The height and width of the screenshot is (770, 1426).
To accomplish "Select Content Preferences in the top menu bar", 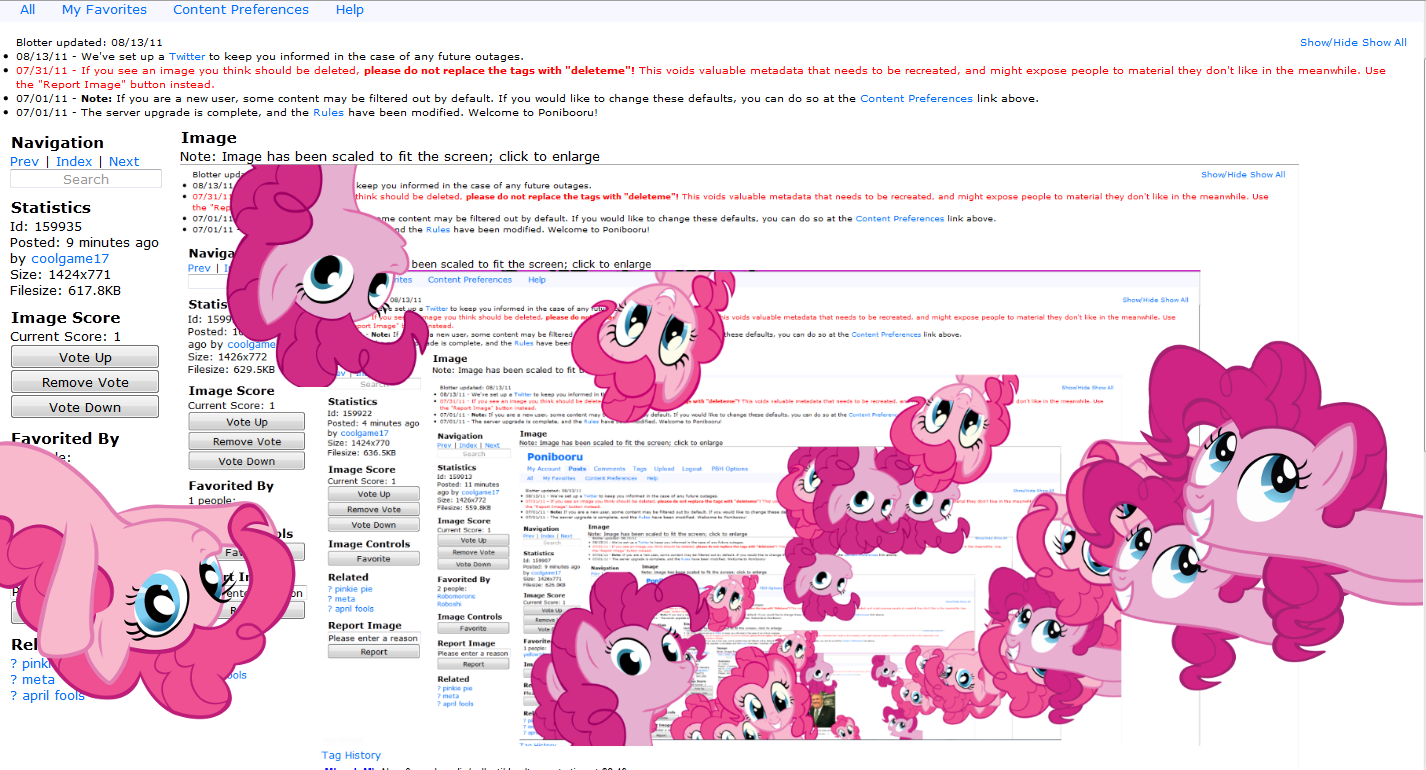I will [x=241, y=9].
